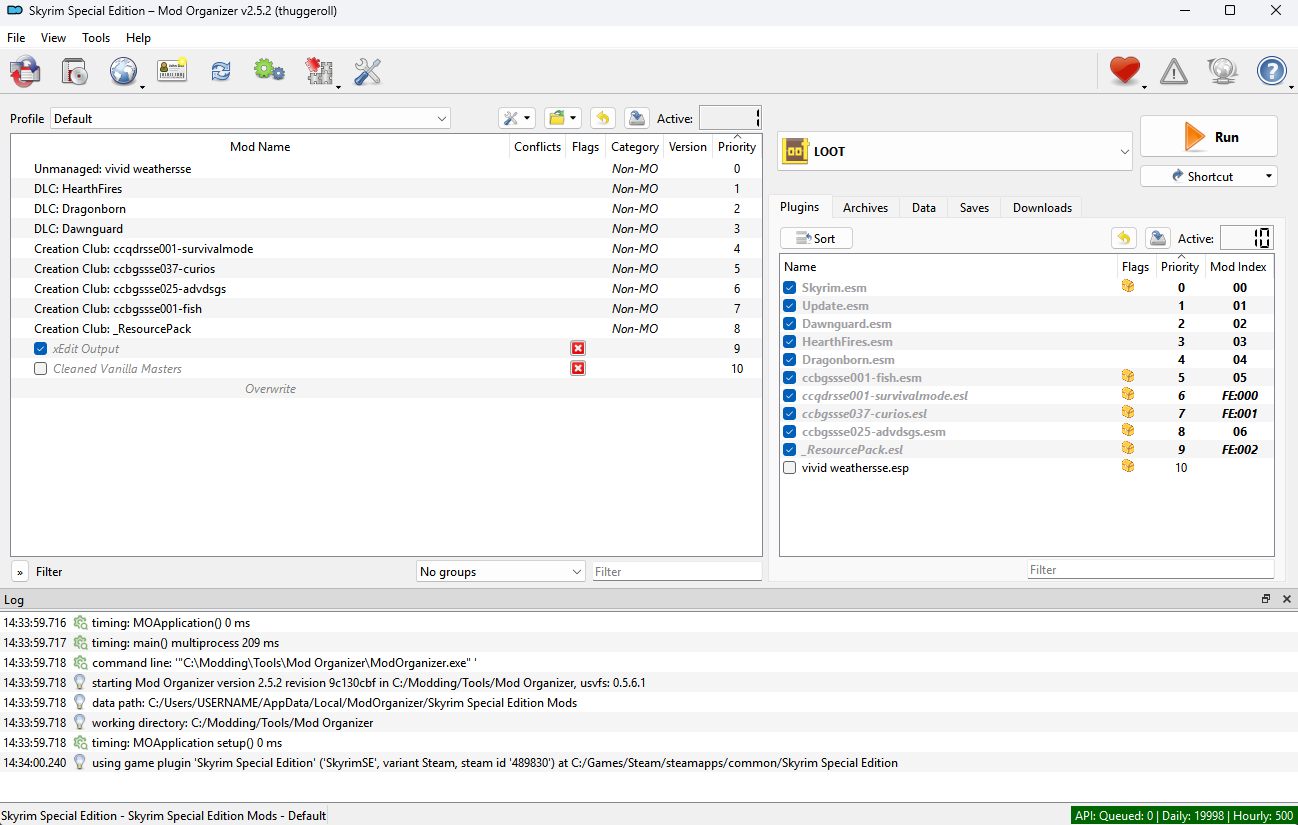Viewport: 1298px width, 825px height.
Task: Switch to the Downloads tab
Action: point(1042,208)
